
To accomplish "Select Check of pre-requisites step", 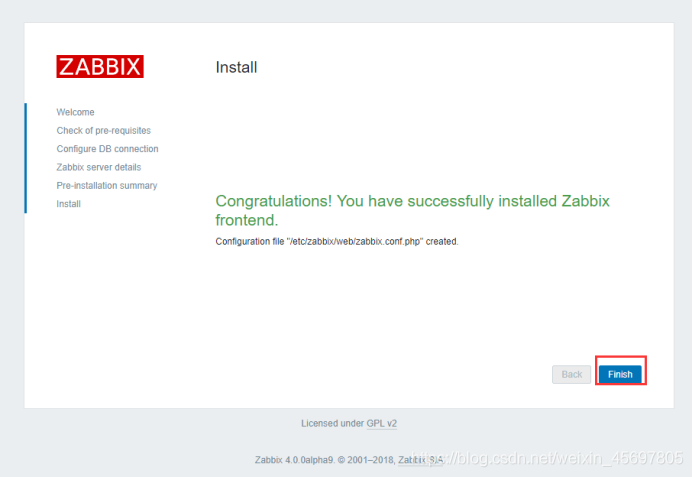I will (x=103, y=130).
